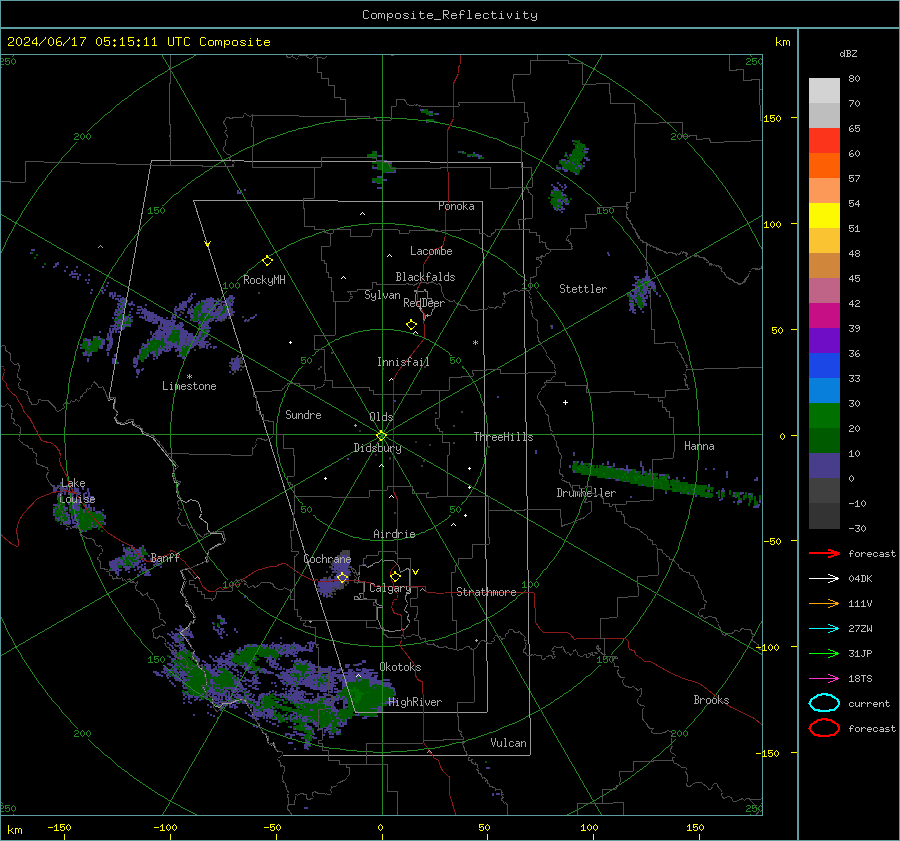Click the Blackfalds label
This screenshot has width=900, height=841.
pyautogui.click(x=425, y=277)
